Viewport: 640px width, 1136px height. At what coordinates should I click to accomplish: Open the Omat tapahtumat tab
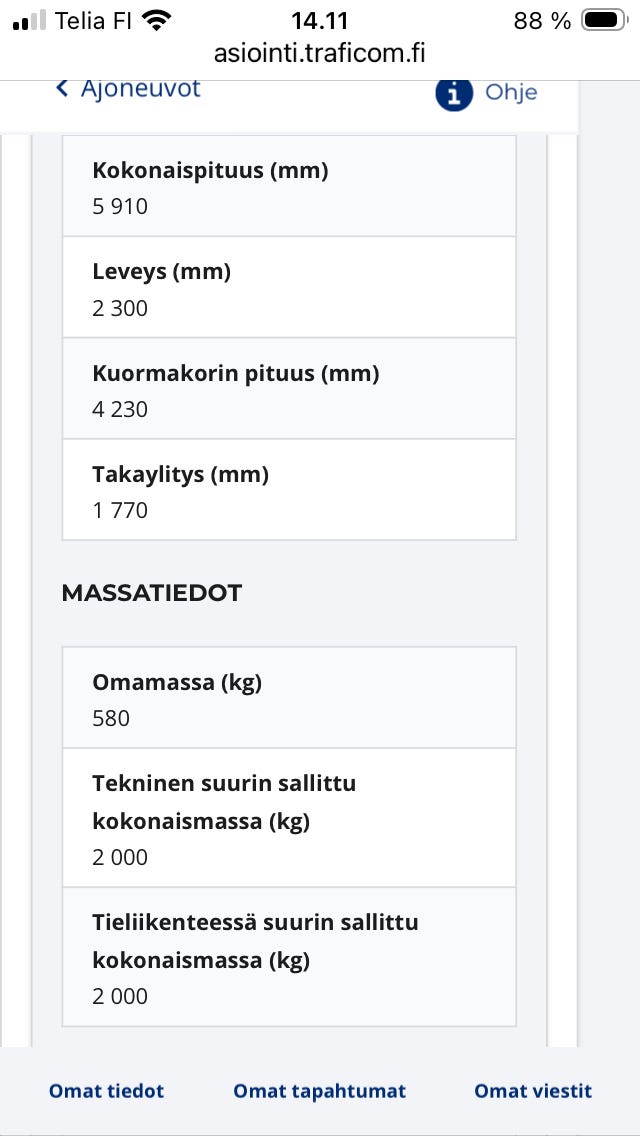click(320, 1091)
